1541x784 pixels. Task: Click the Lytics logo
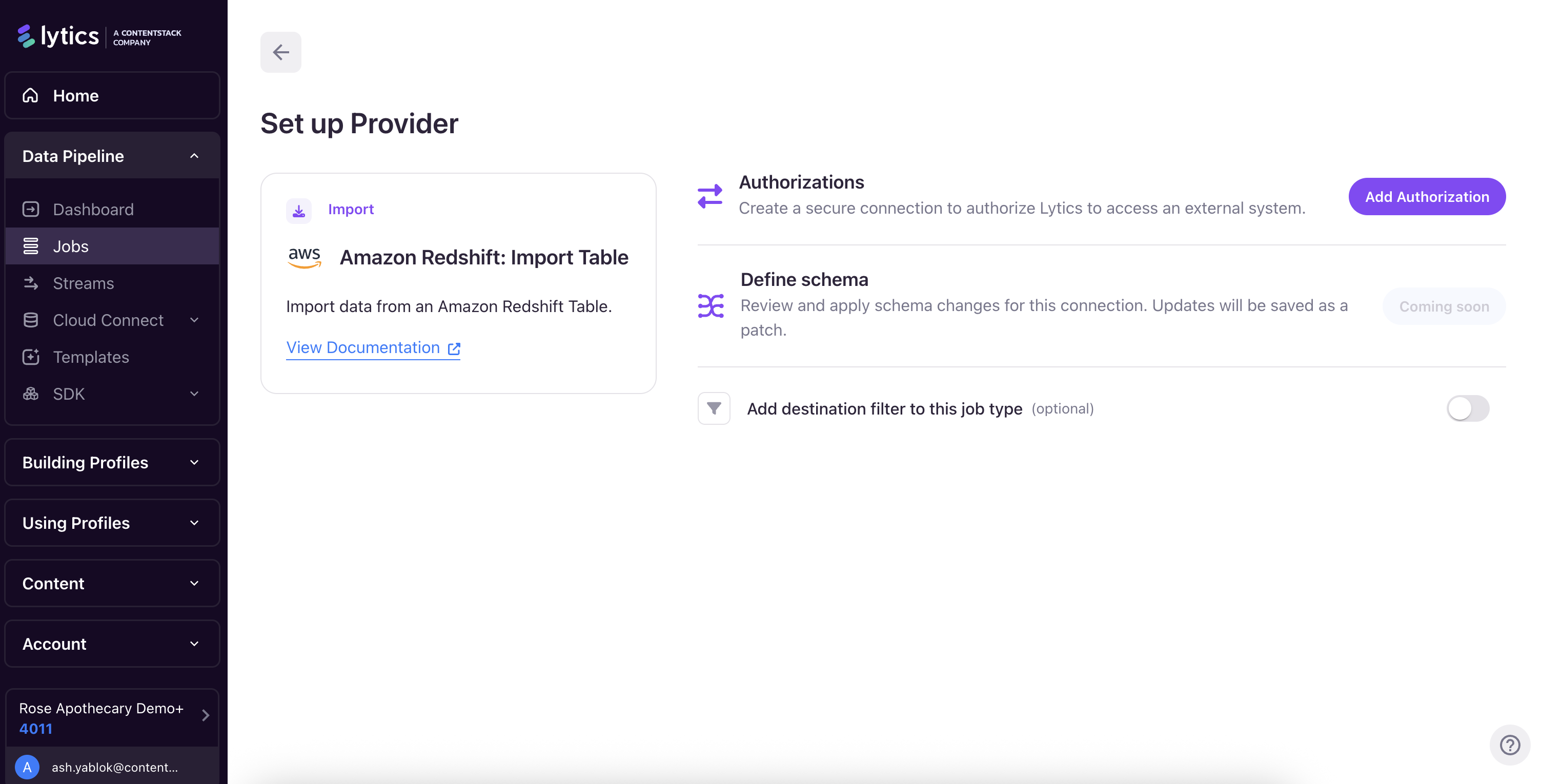pos(58,36)
